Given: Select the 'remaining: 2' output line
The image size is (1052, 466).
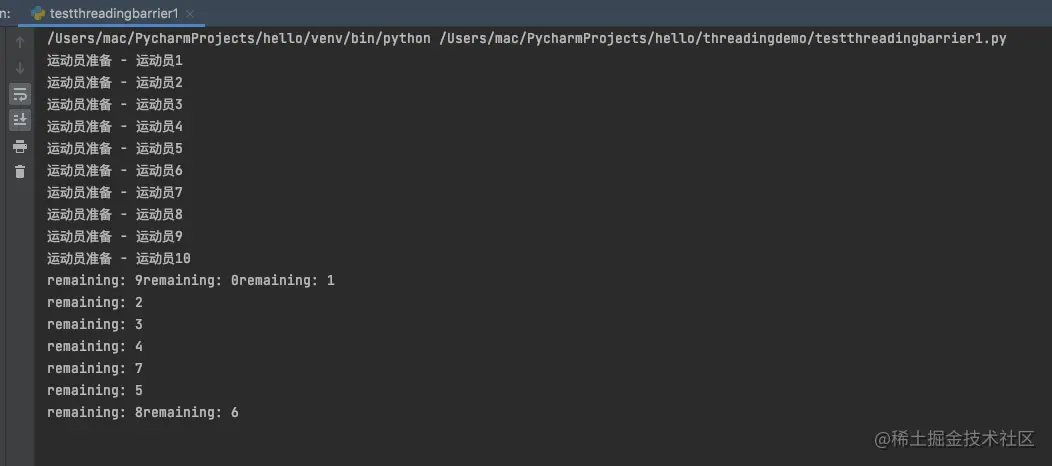Looking at the screenshot, I should coord(95,302).
